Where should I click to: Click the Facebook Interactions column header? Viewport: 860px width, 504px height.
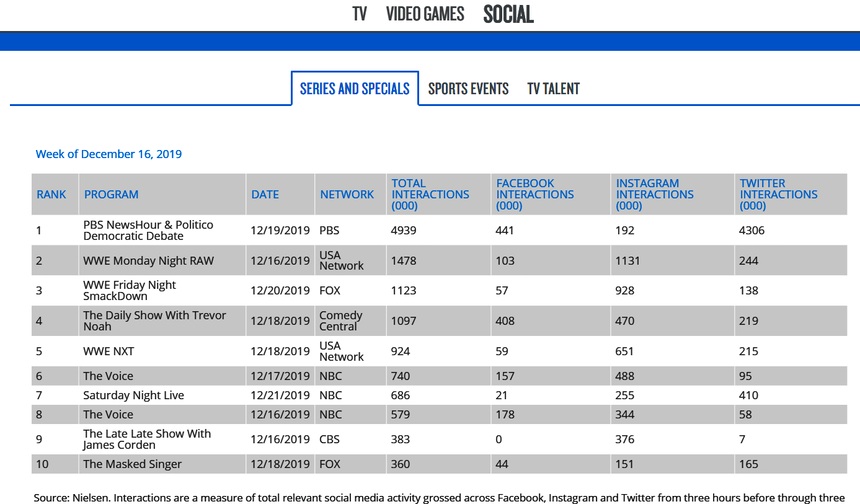click(535, 194)
